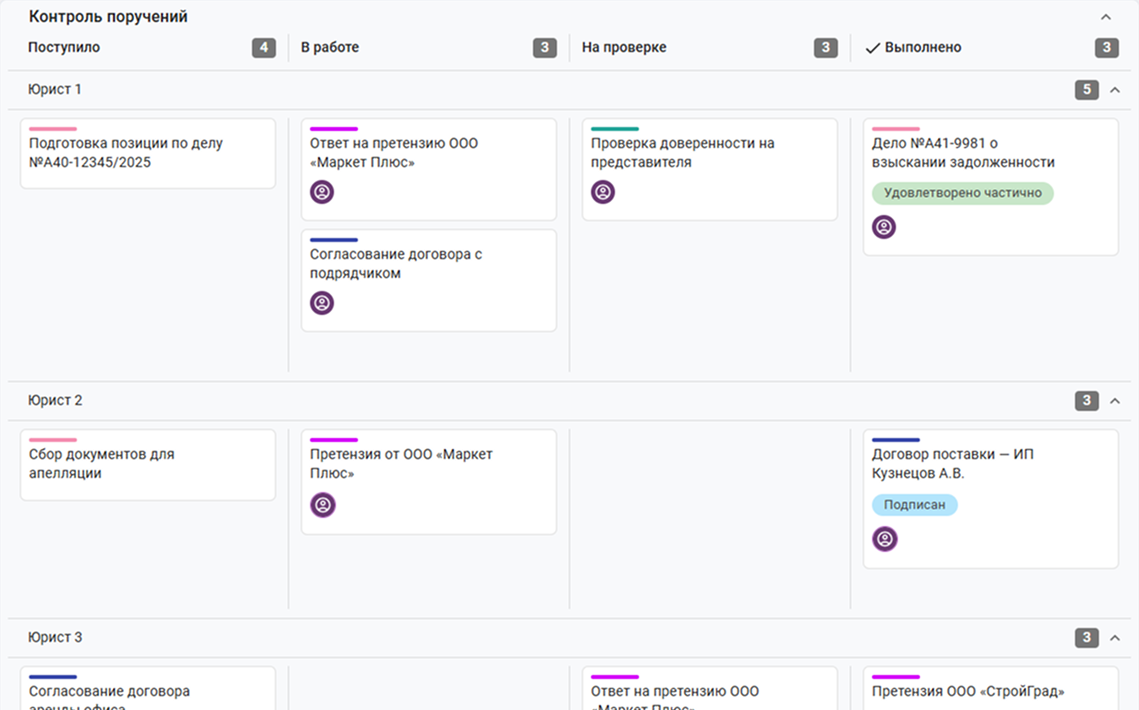Collapse the «Юрист 2» swimlane
1139x710 pixels.
(1115, 400)
